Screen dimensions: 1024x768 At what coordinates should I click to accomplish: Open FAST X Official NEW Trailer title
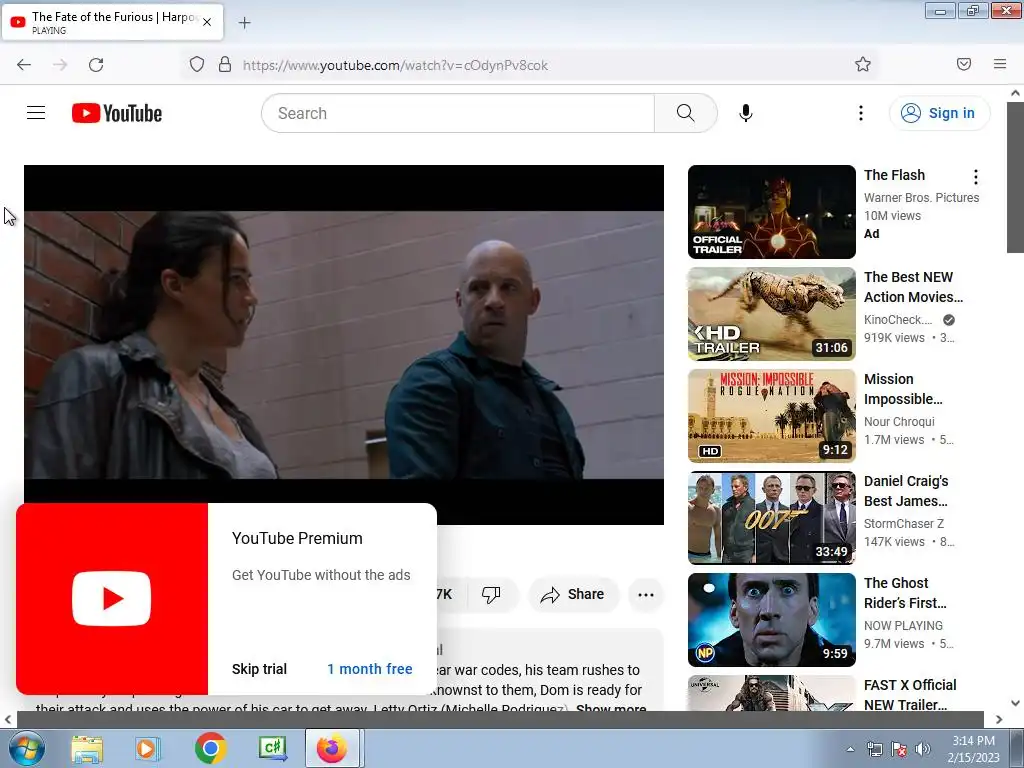[x=910, y=695]
